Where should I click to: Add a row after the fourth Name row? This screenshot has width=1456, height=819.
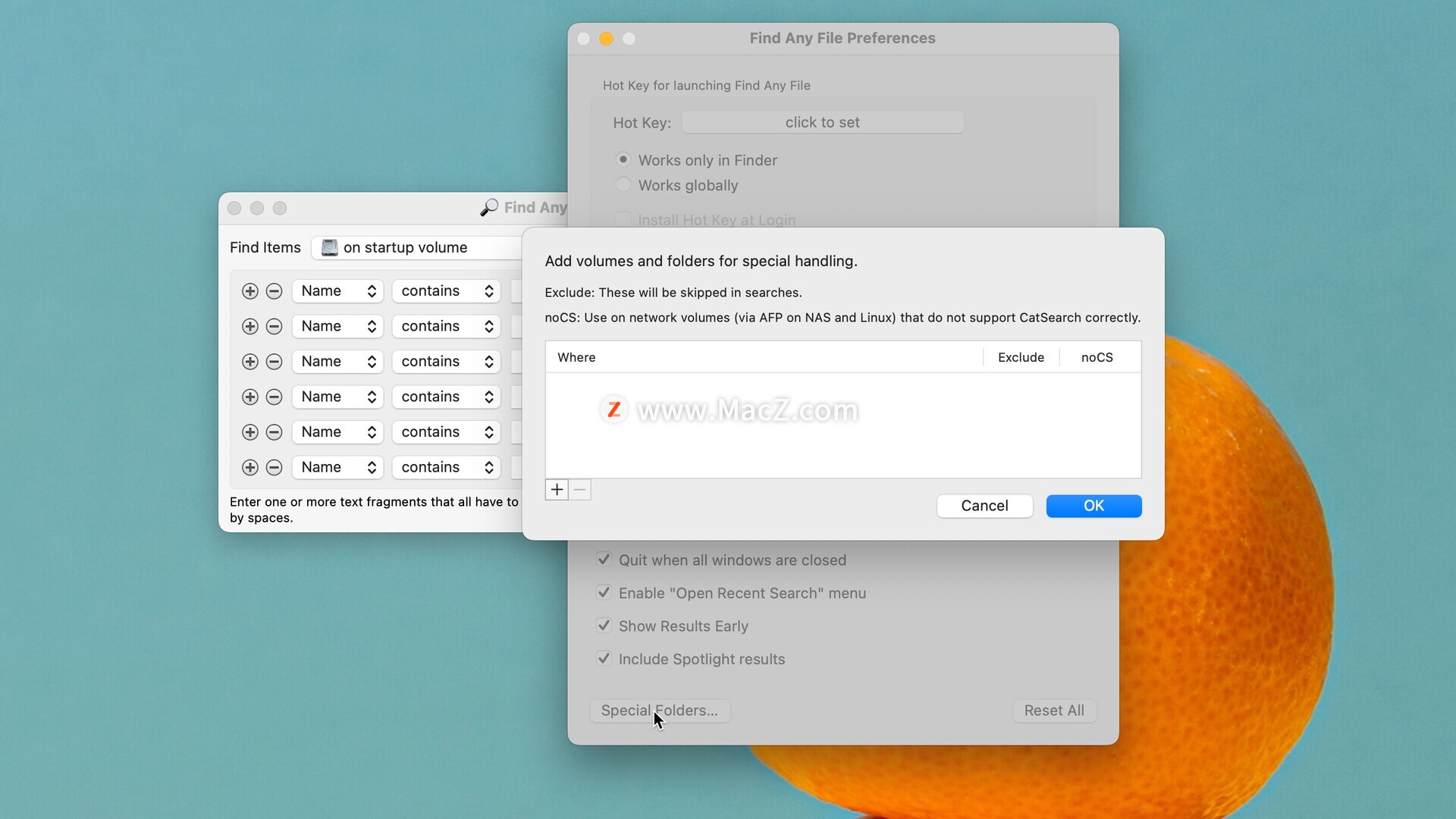pos(250,397)
